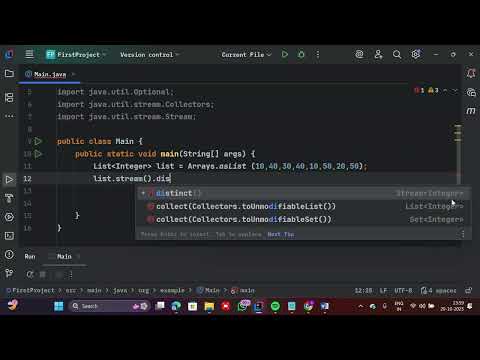Screen dimensions: 480x360
Task: Go to next highlighted error arrow
Action: click(x=455, y=90)
